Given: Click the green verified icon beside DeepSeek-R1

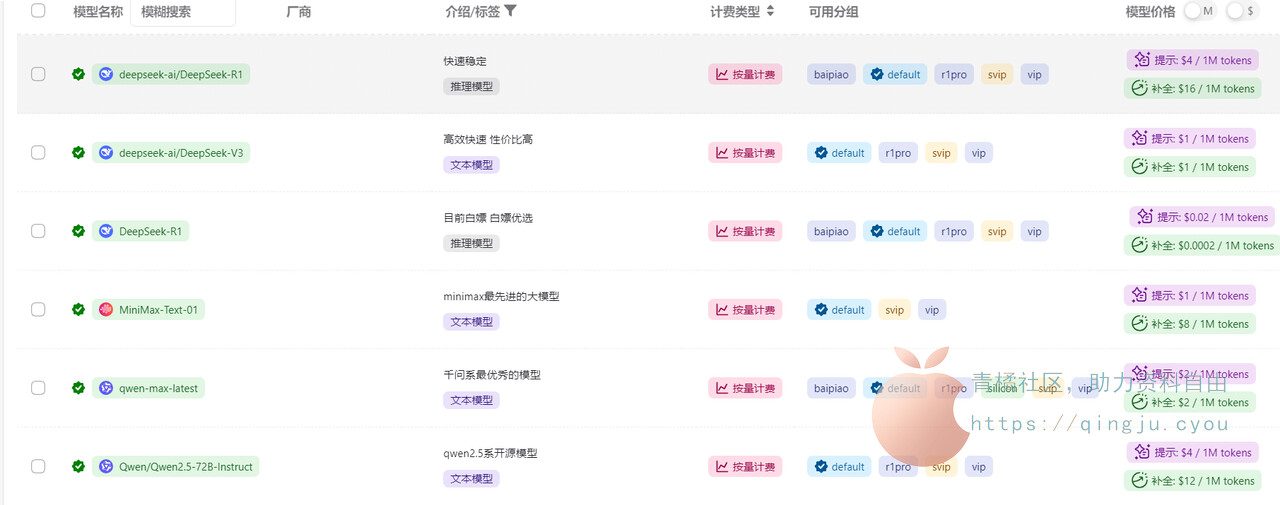Looking at the screenshot, I should click(78, 231).
